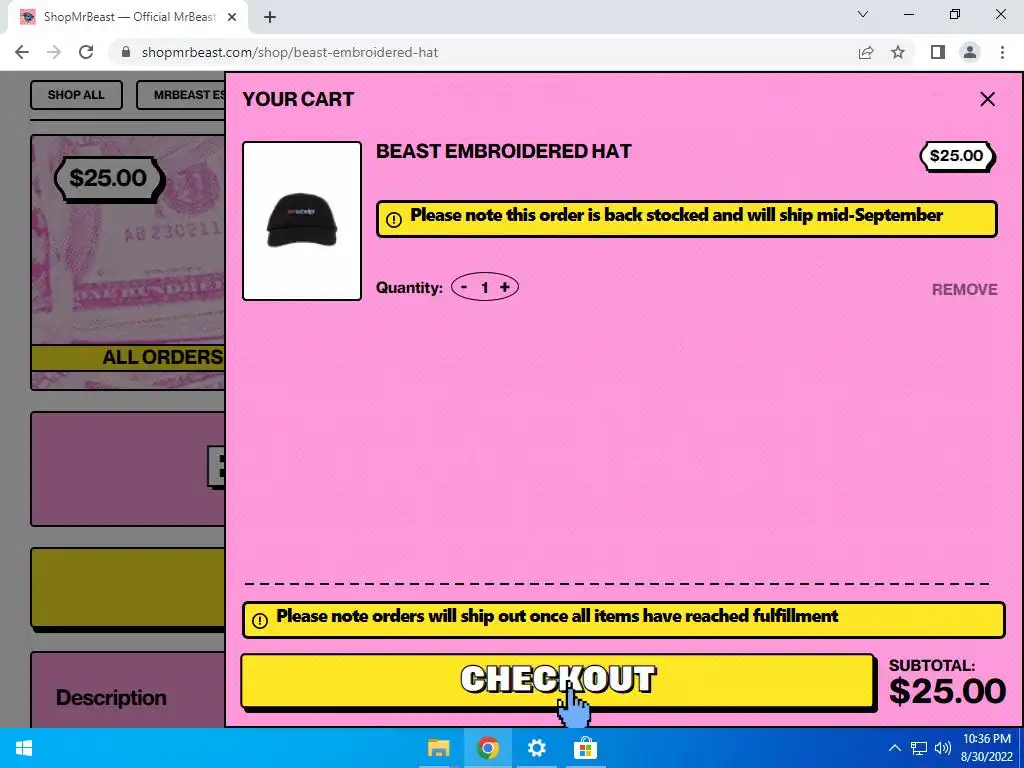Click the Chrome taskbar icon

487,748
